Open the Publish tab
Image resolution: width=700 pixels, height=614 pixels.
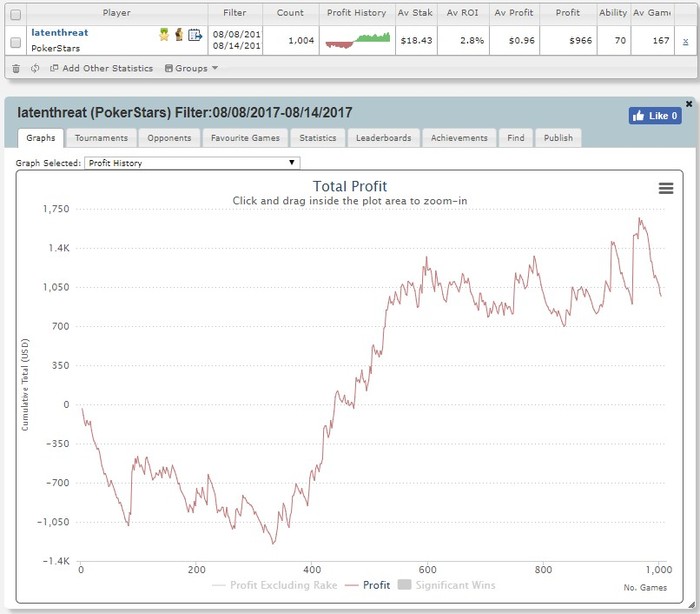coord(558,138)
